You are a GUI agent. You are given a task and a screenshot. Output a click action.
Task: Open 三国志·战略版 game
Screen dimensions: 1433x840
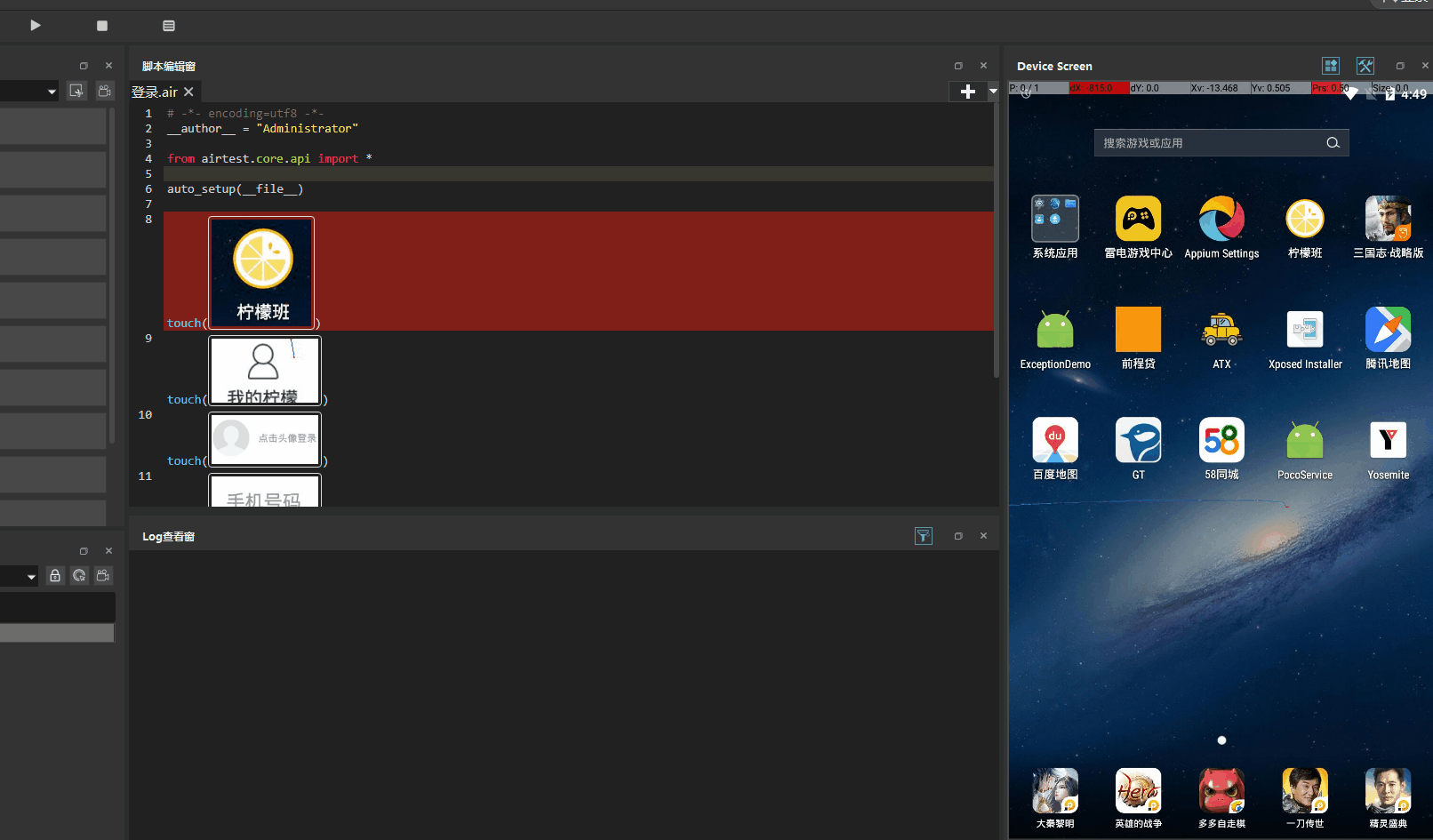1389,228
